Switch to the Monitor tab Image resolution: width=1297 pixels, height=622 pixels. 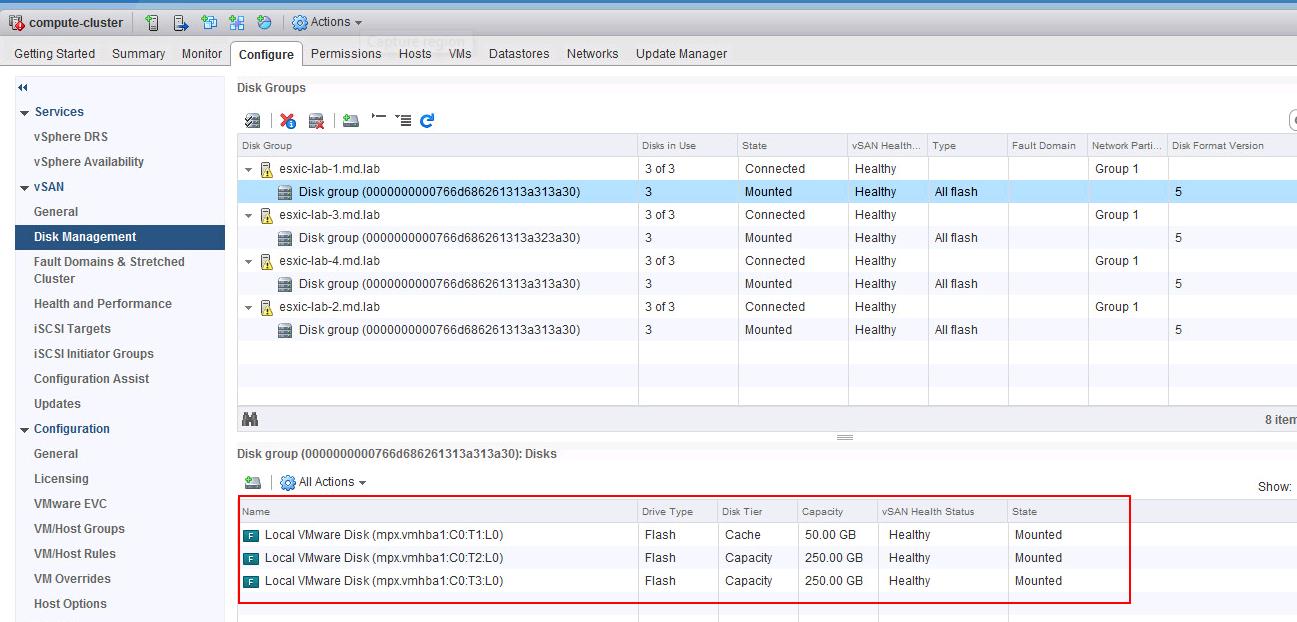click(x=201, y=54)
